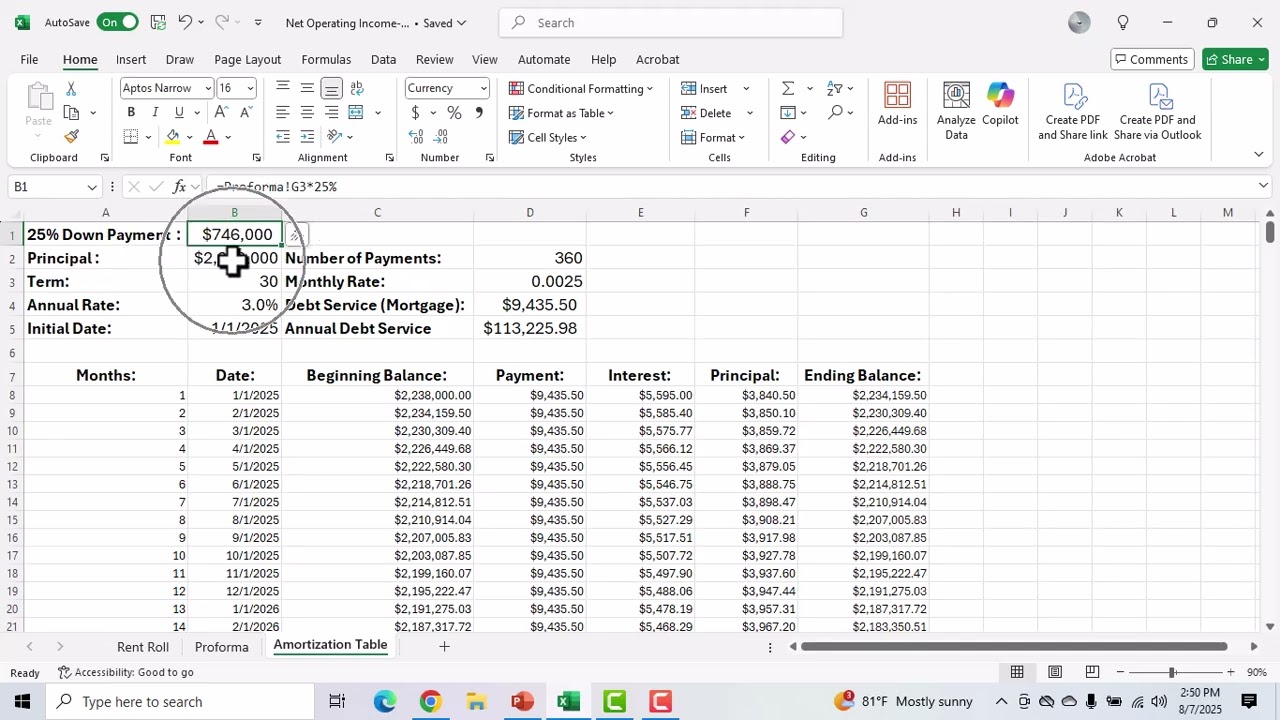Open the File menu
Viewport: 1280px width, 720px height.
point(29,59)
